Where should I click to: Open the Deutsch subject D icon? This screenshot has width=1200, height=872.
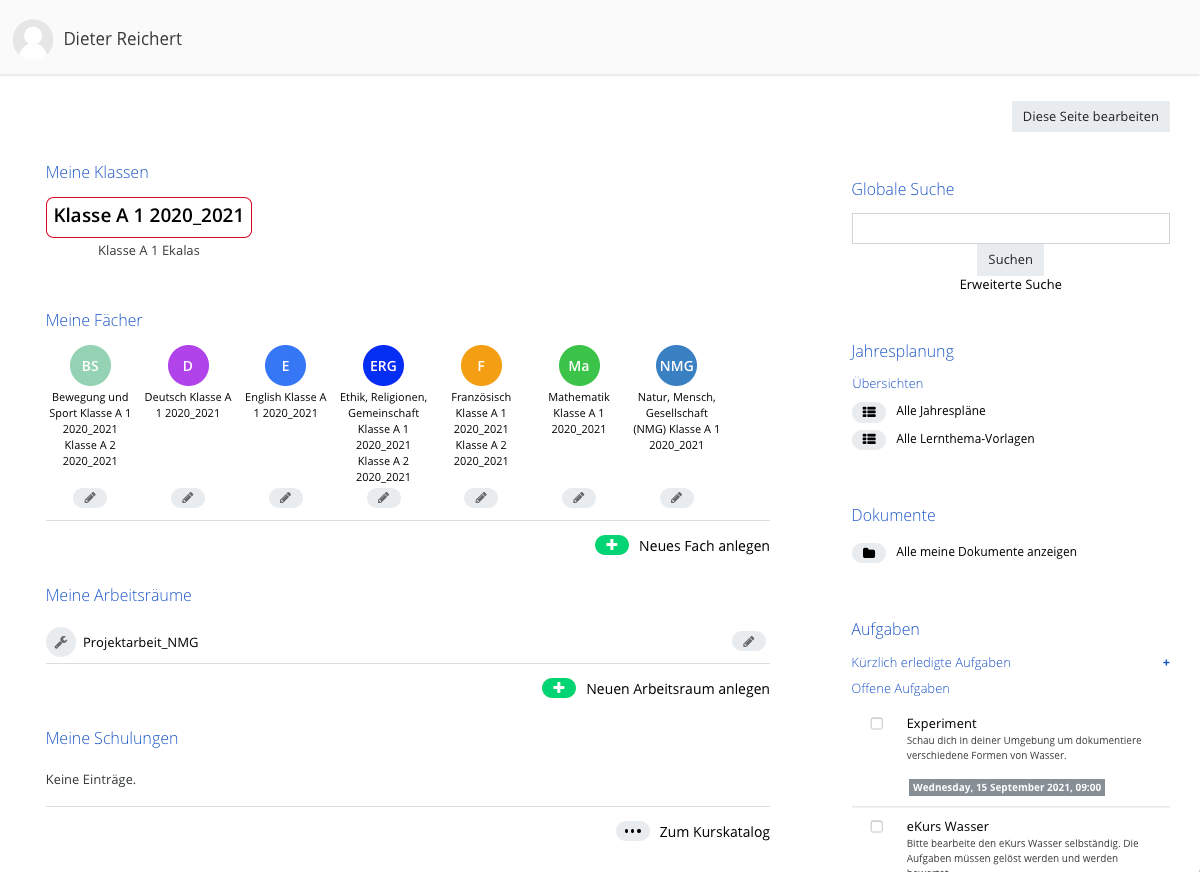pyautogui.click(x=188, y=366)
